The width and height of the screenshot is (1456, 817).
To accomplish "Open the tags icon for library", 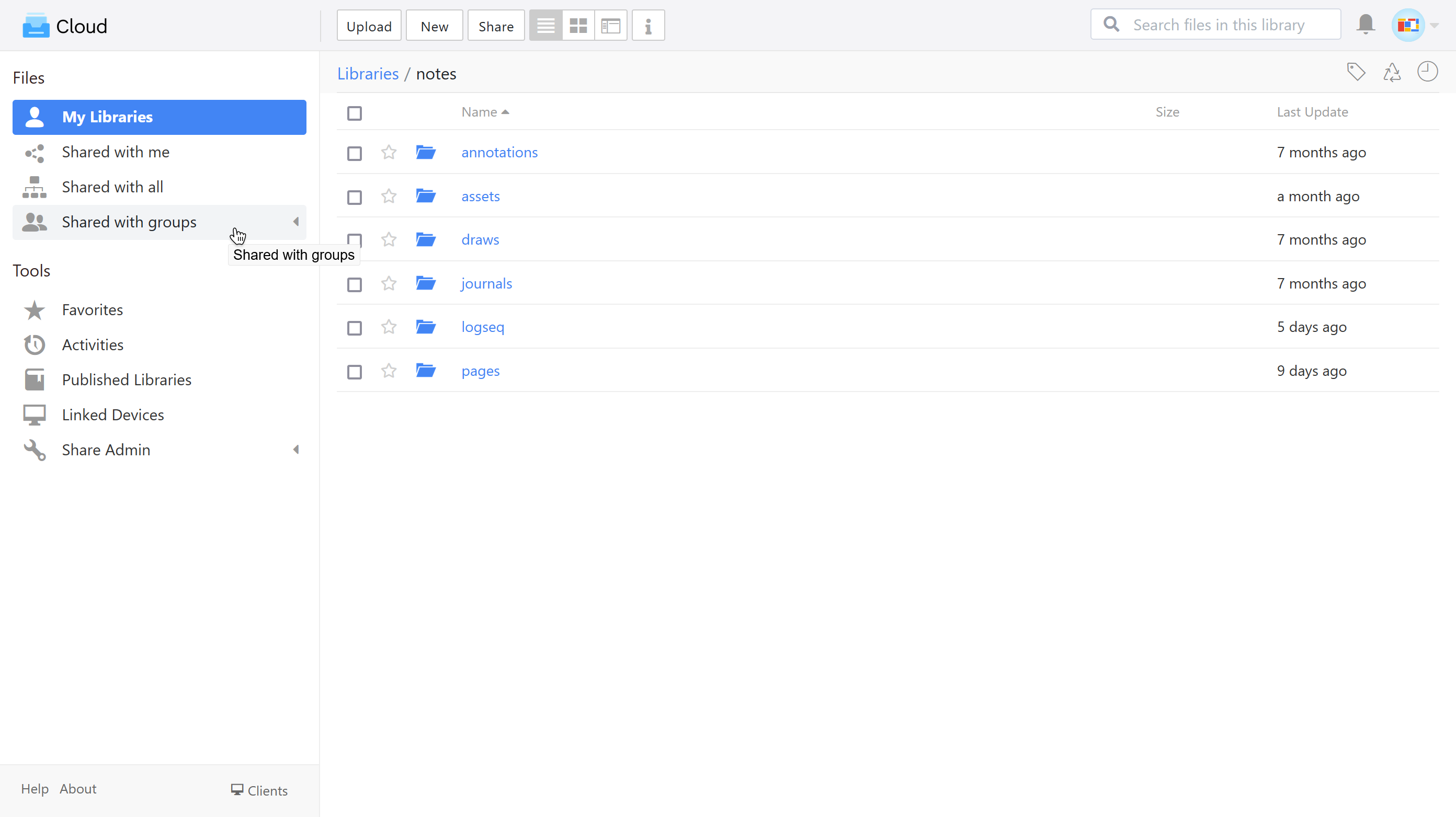I will coord(1356,72).
